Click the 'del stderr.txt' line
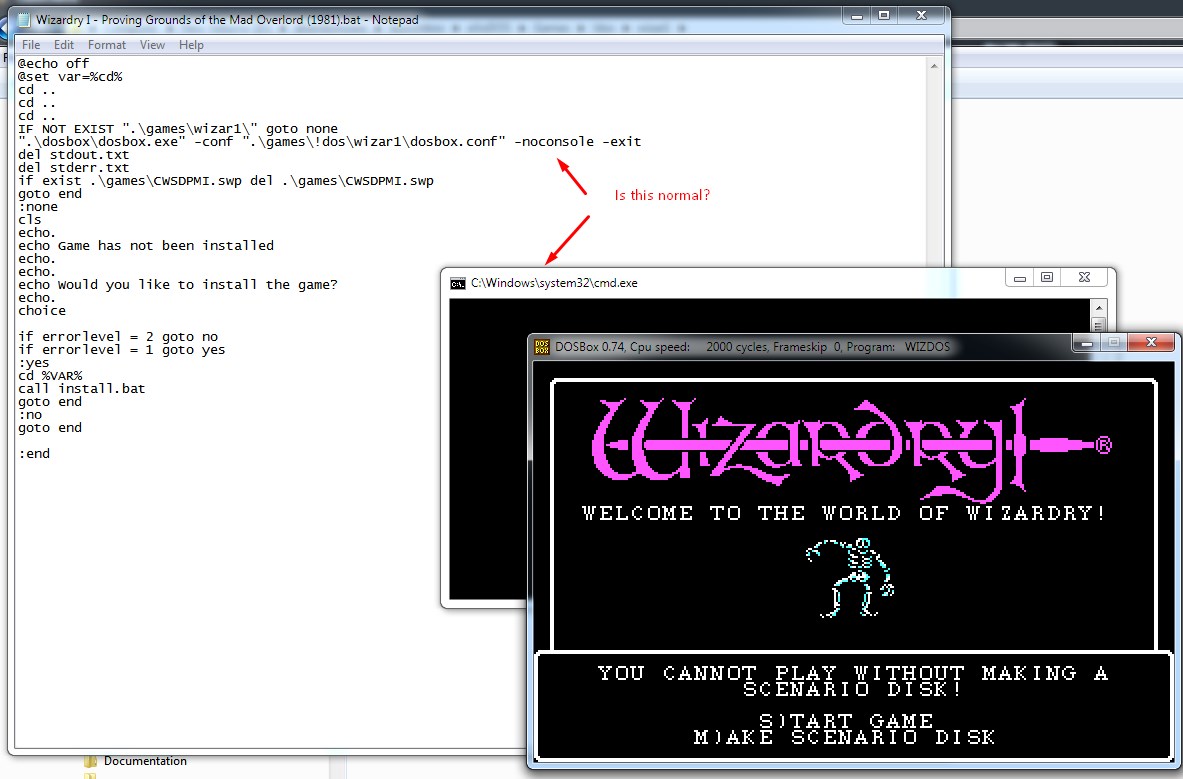The height and width of the screenshot is (779, 1183). point(74,167)
